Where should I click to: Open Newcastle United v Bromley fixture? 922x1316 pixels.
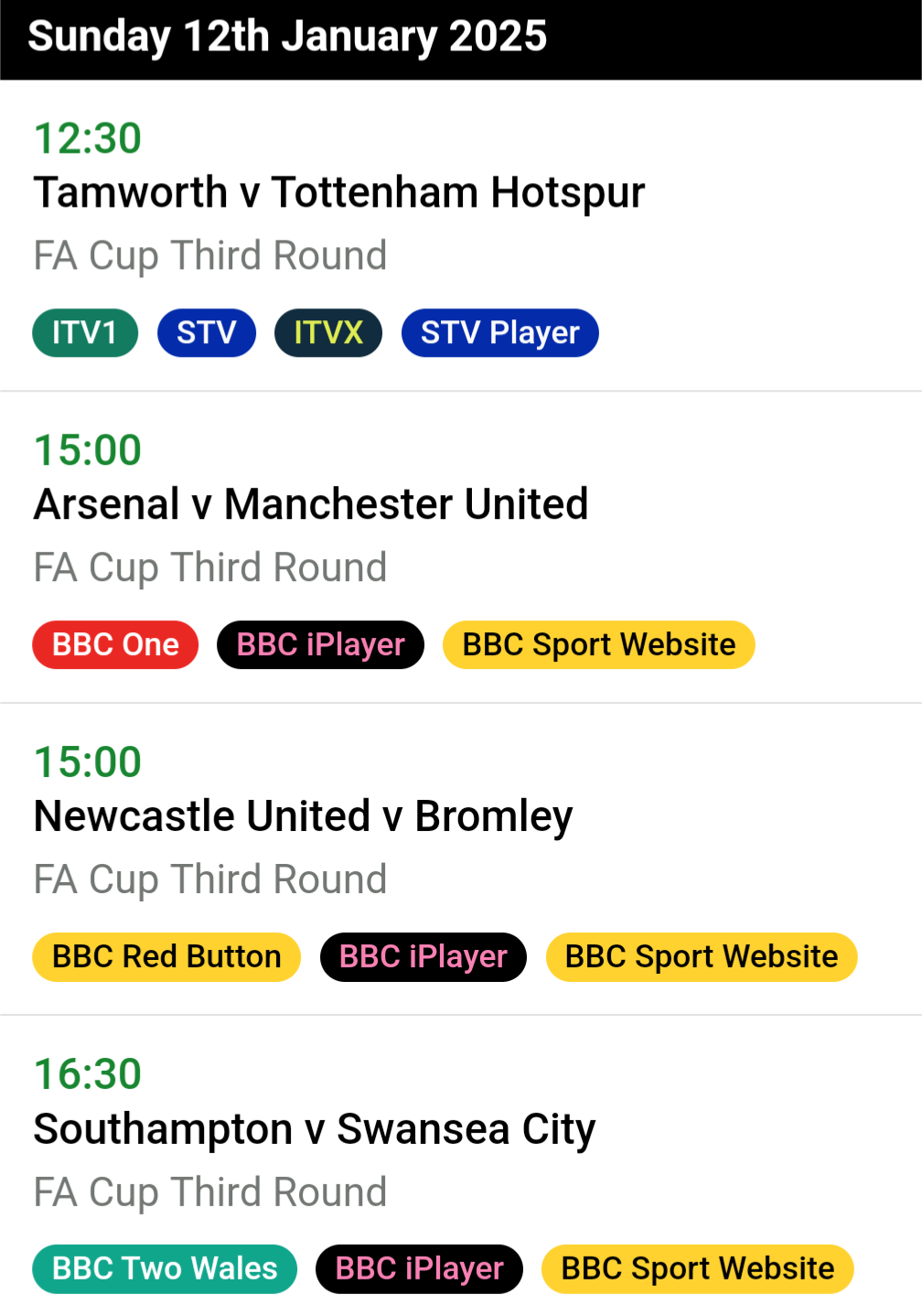pyautogui.click(x=304, y=817)
